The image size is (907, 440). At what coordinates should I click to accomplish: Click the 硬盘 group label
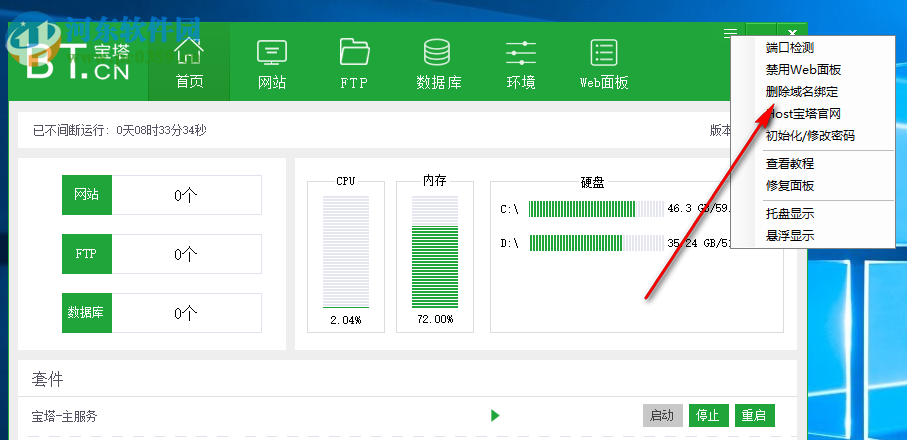coord(592,182)
